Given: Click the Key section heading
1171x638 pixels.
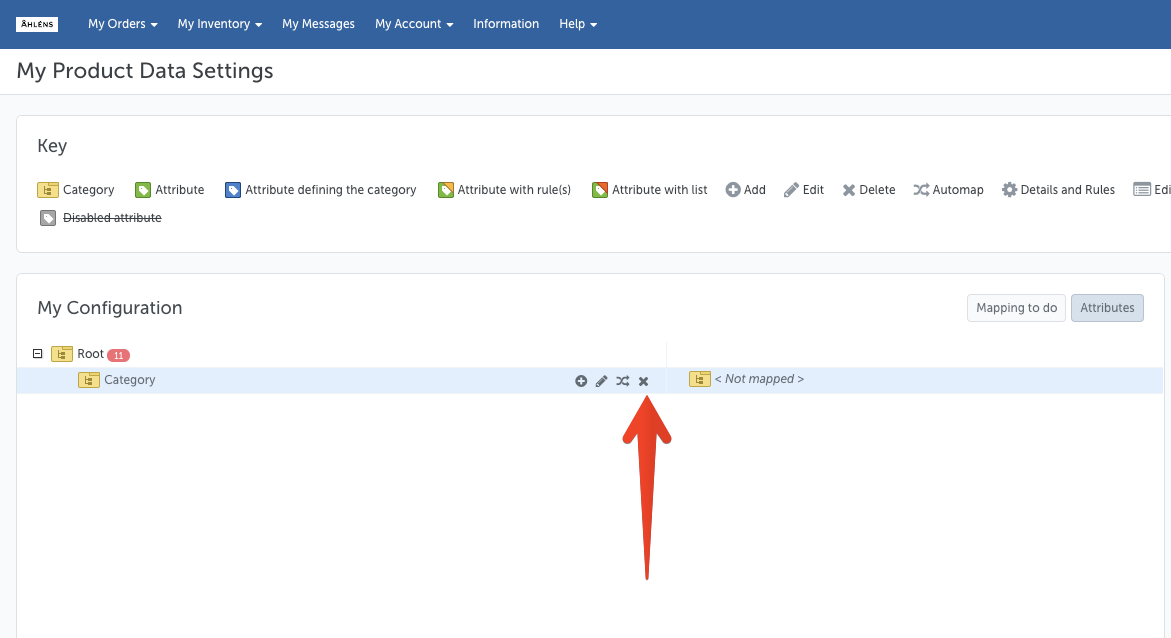Looking at the screenshot, I should [52, 146].
